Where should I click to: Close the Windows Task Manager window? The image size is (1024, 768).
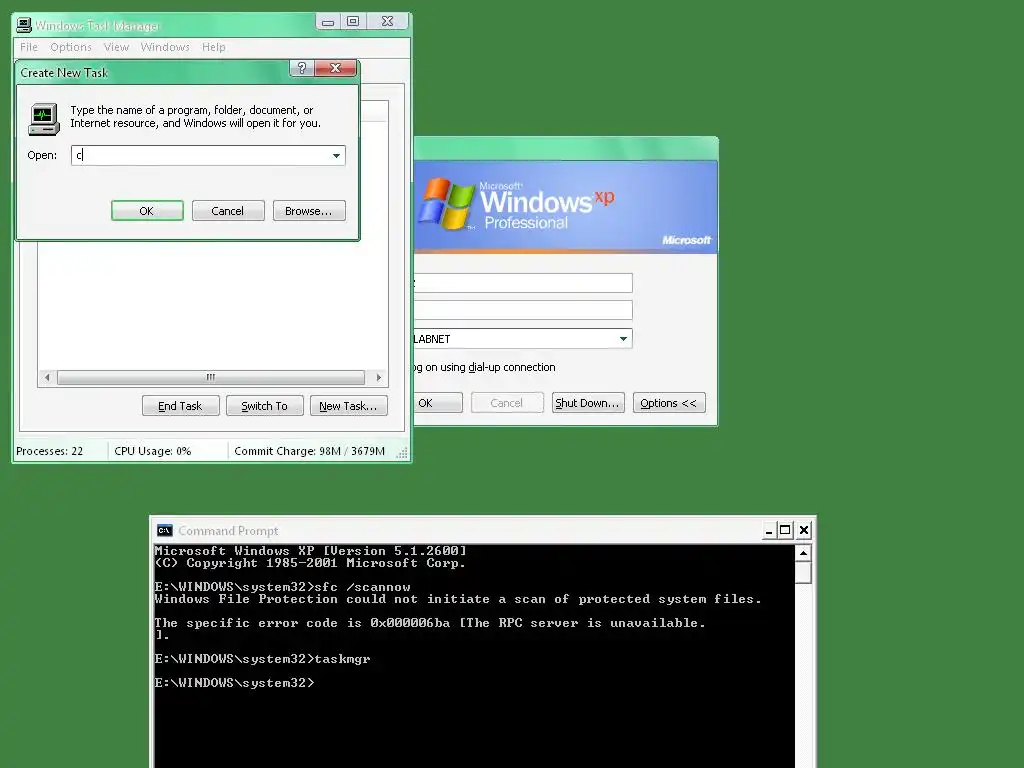(387, 22)
